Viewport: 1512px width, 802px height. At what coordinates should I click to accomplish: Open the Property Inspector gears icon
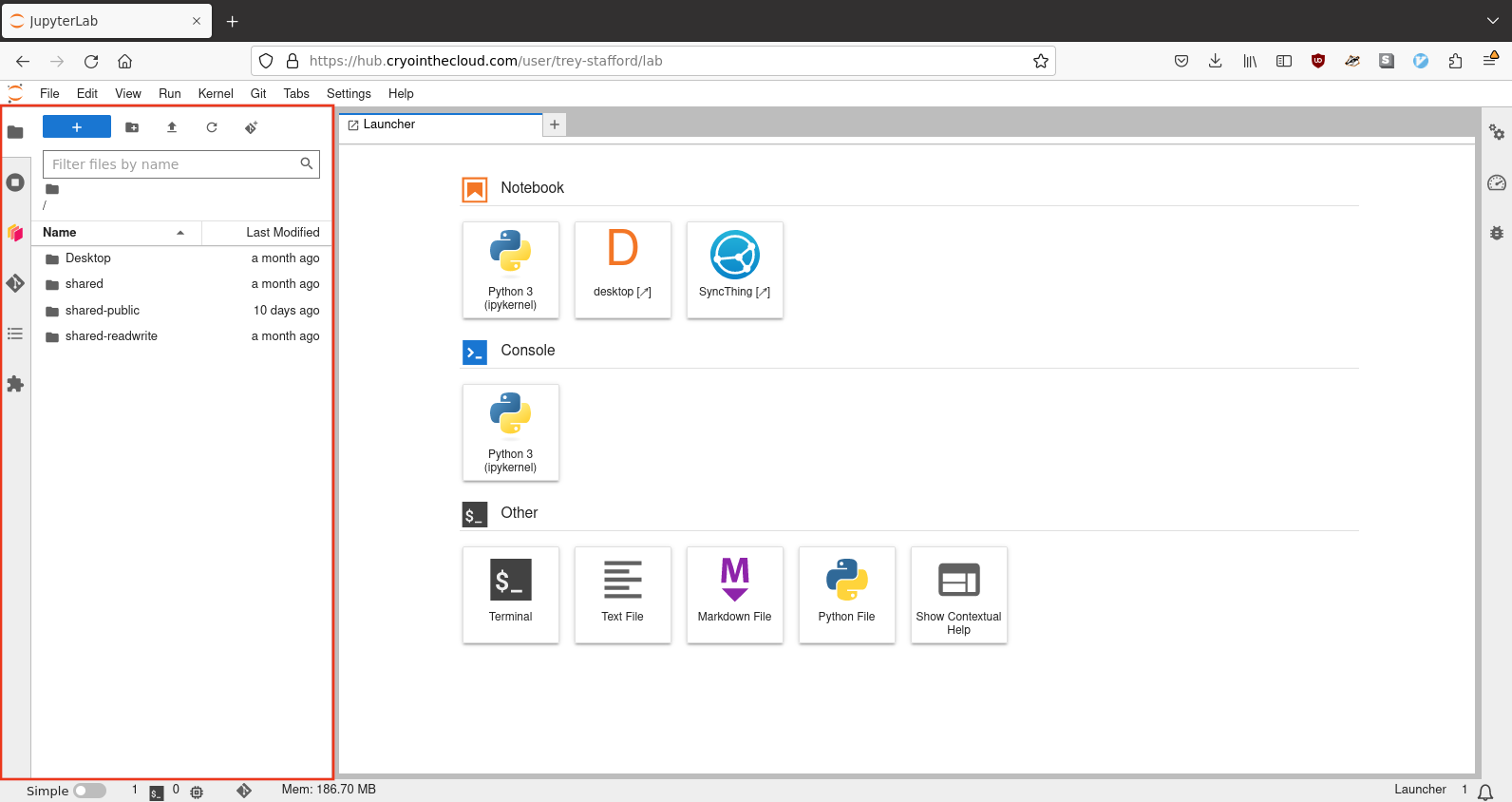pyautogui.click(x=1497, y=132)
